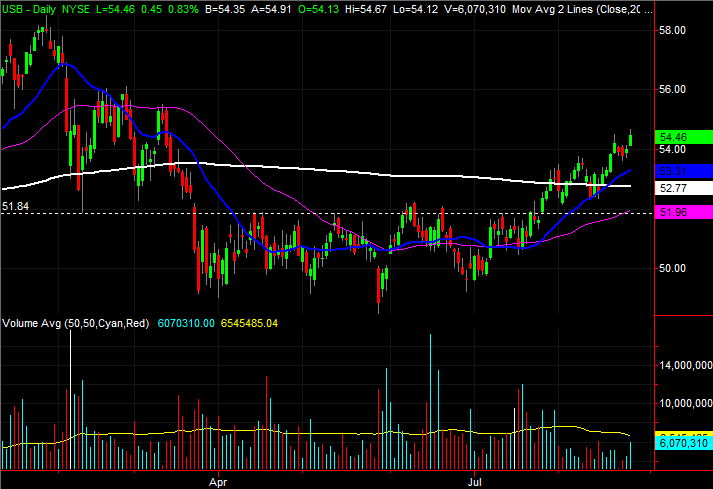This screenshot has width=713, height=489.
Task: Click the 10,000,000 volume axis label
Action: coord(686,403)
